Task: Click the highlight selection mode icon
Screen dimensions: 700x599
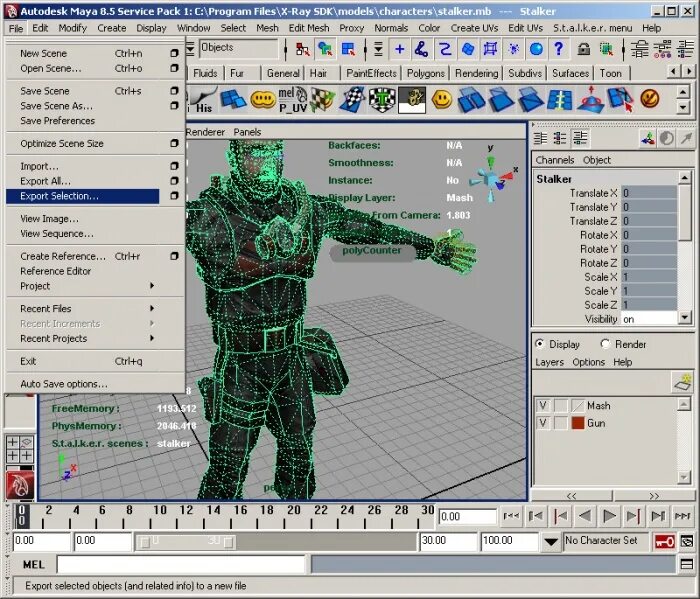Action: [606, 49]
